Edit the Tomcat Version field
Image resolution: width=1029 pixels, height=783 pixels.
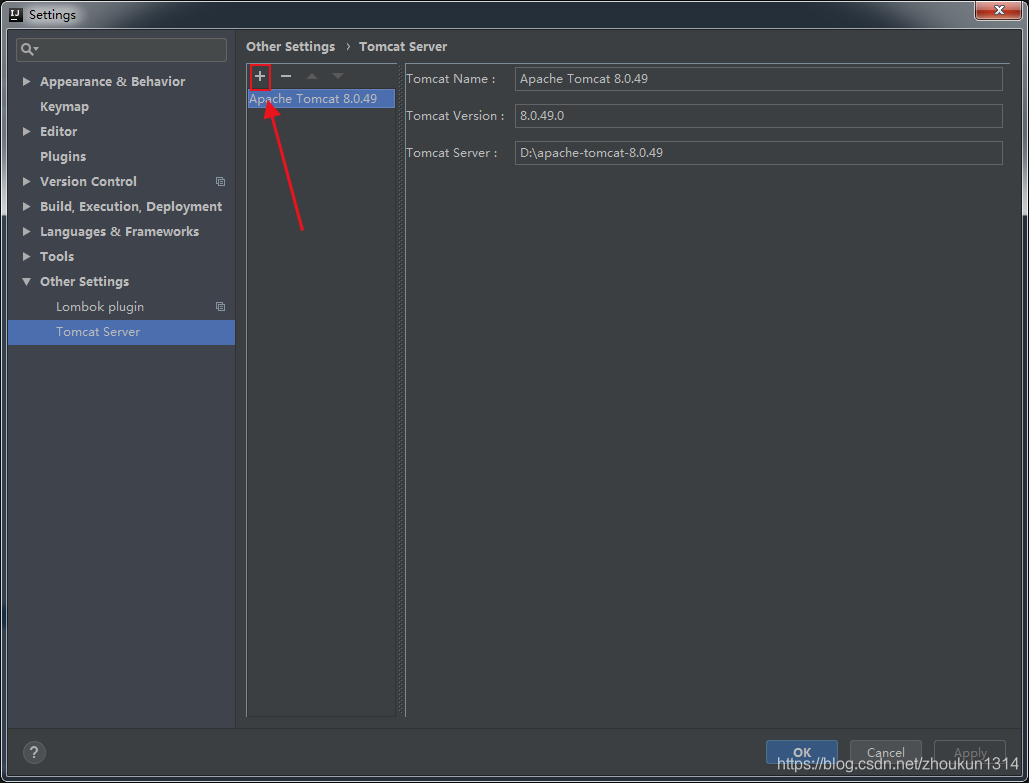pos(759,116)
